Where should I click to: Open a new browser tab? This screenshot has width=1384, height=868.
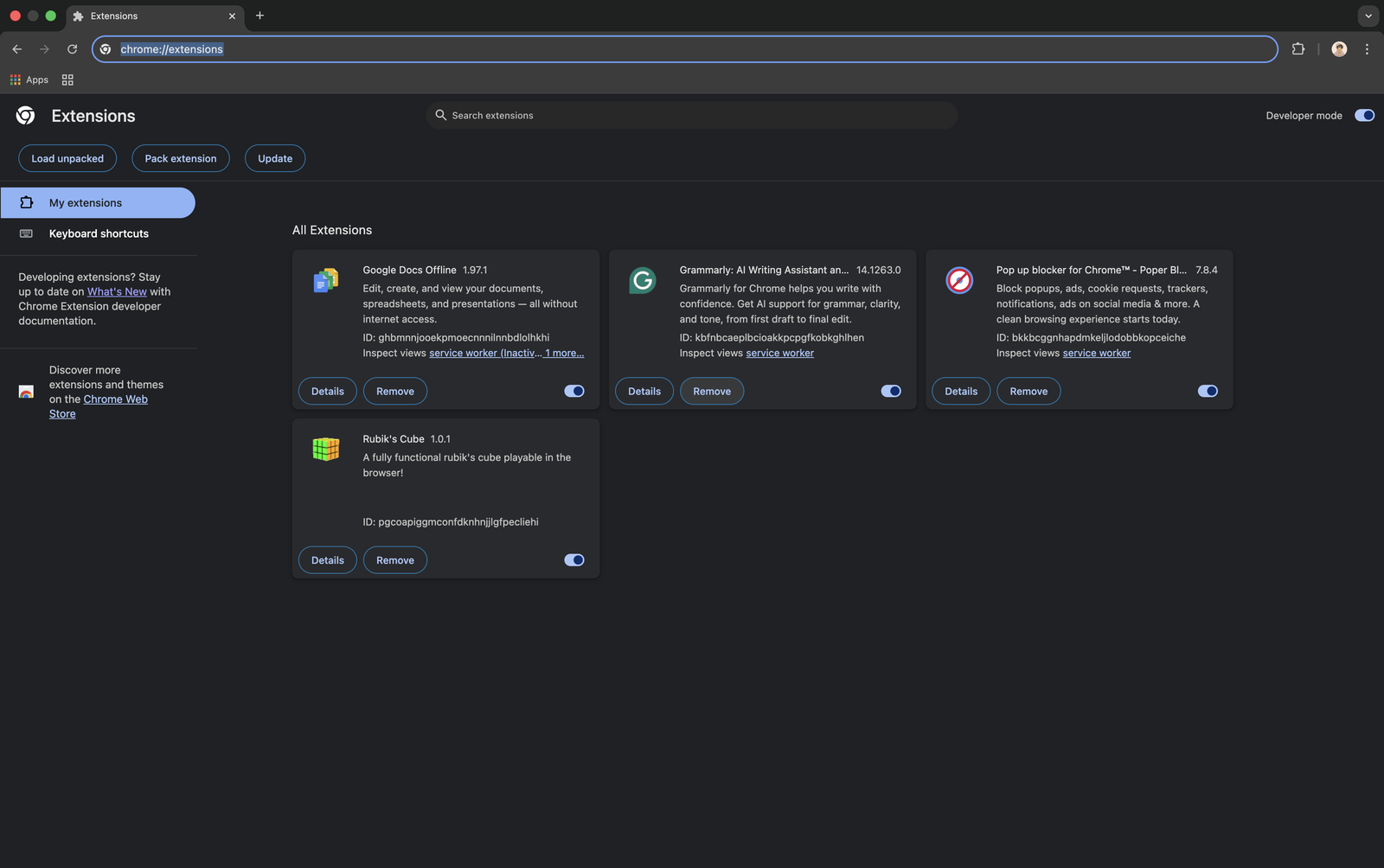[259, 16]
